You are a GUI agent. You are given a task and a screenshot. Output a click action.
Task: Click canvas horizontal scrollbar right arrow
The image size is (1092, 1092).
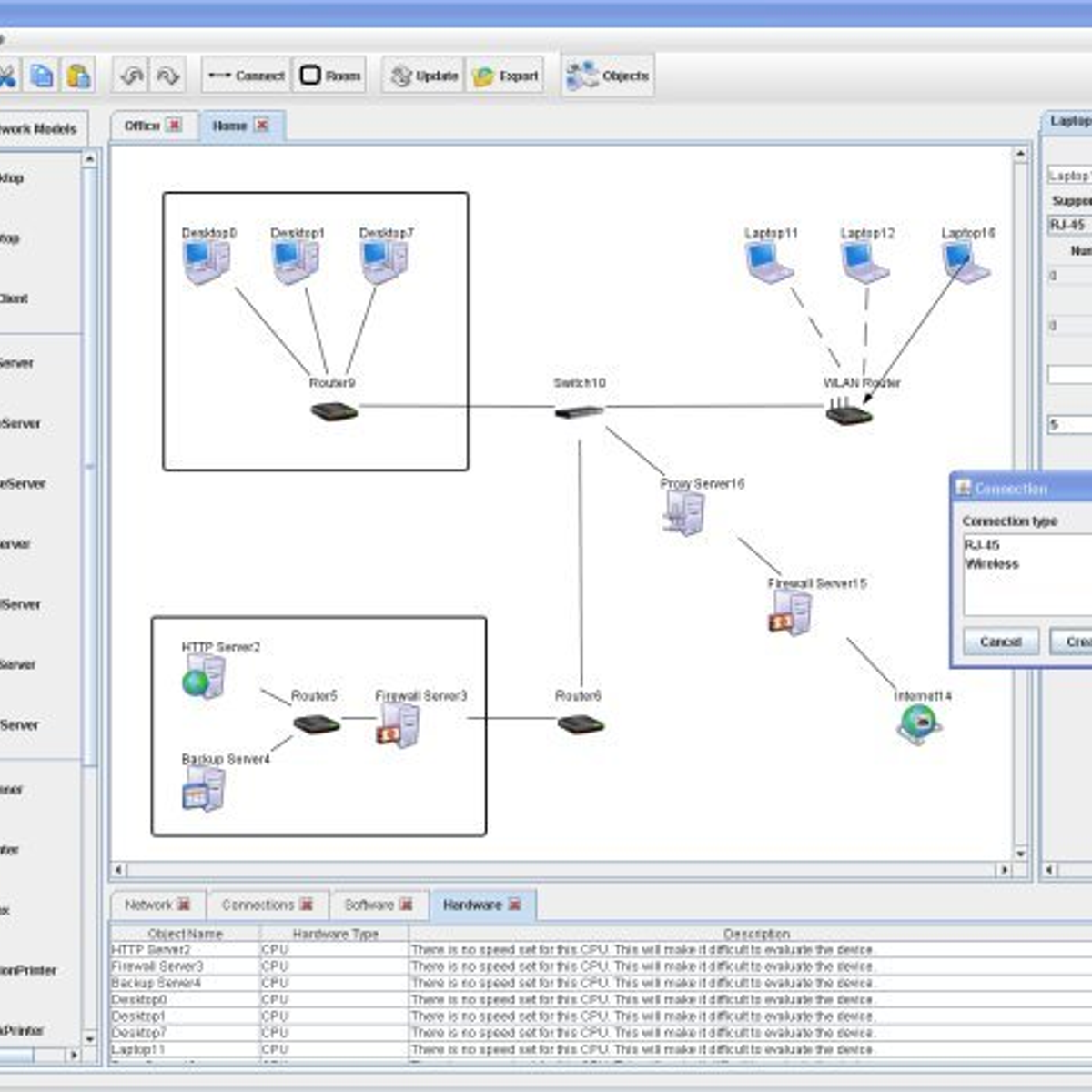[x=1004, y=870]
